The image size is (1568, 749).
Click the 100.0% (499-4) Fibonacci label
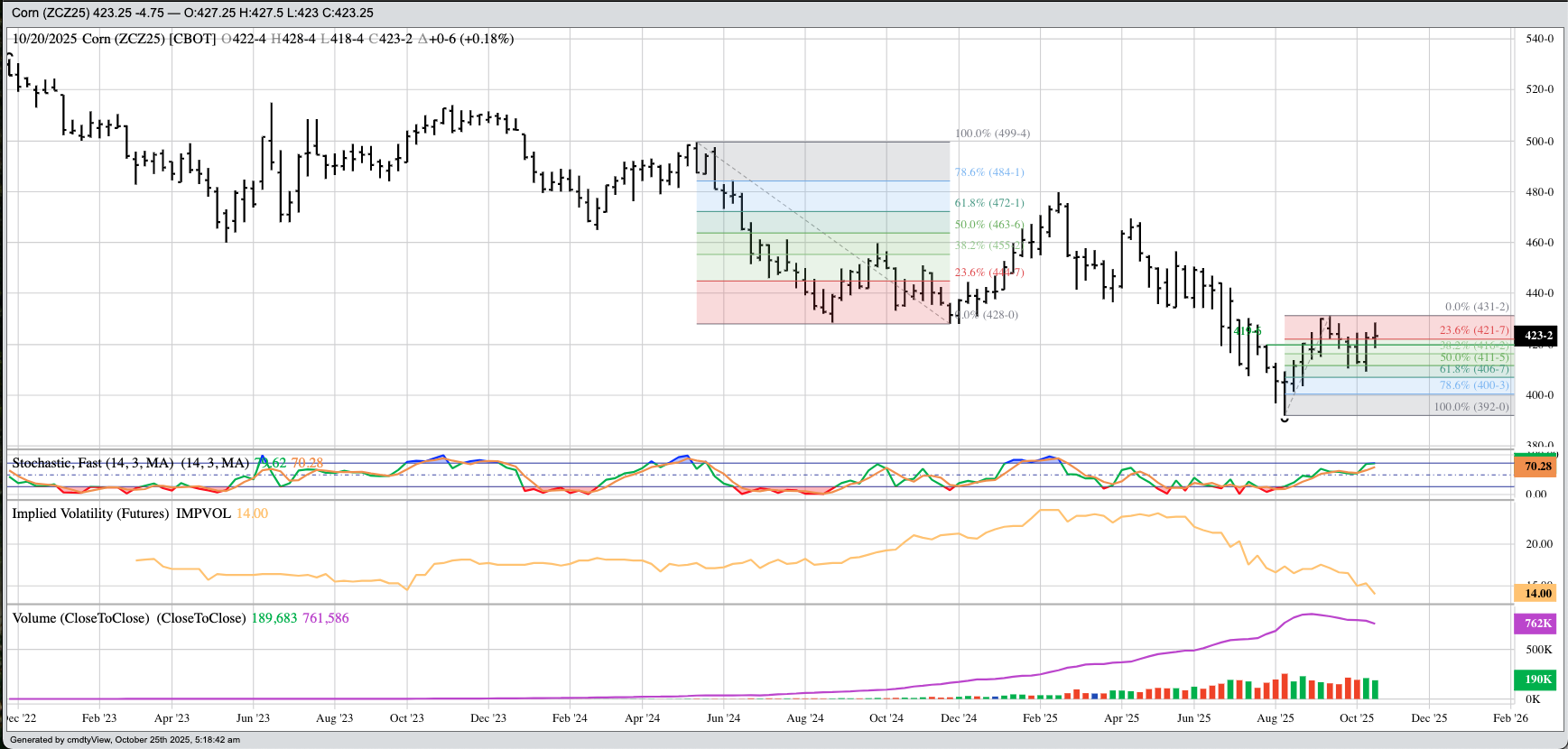coord(992,134)
